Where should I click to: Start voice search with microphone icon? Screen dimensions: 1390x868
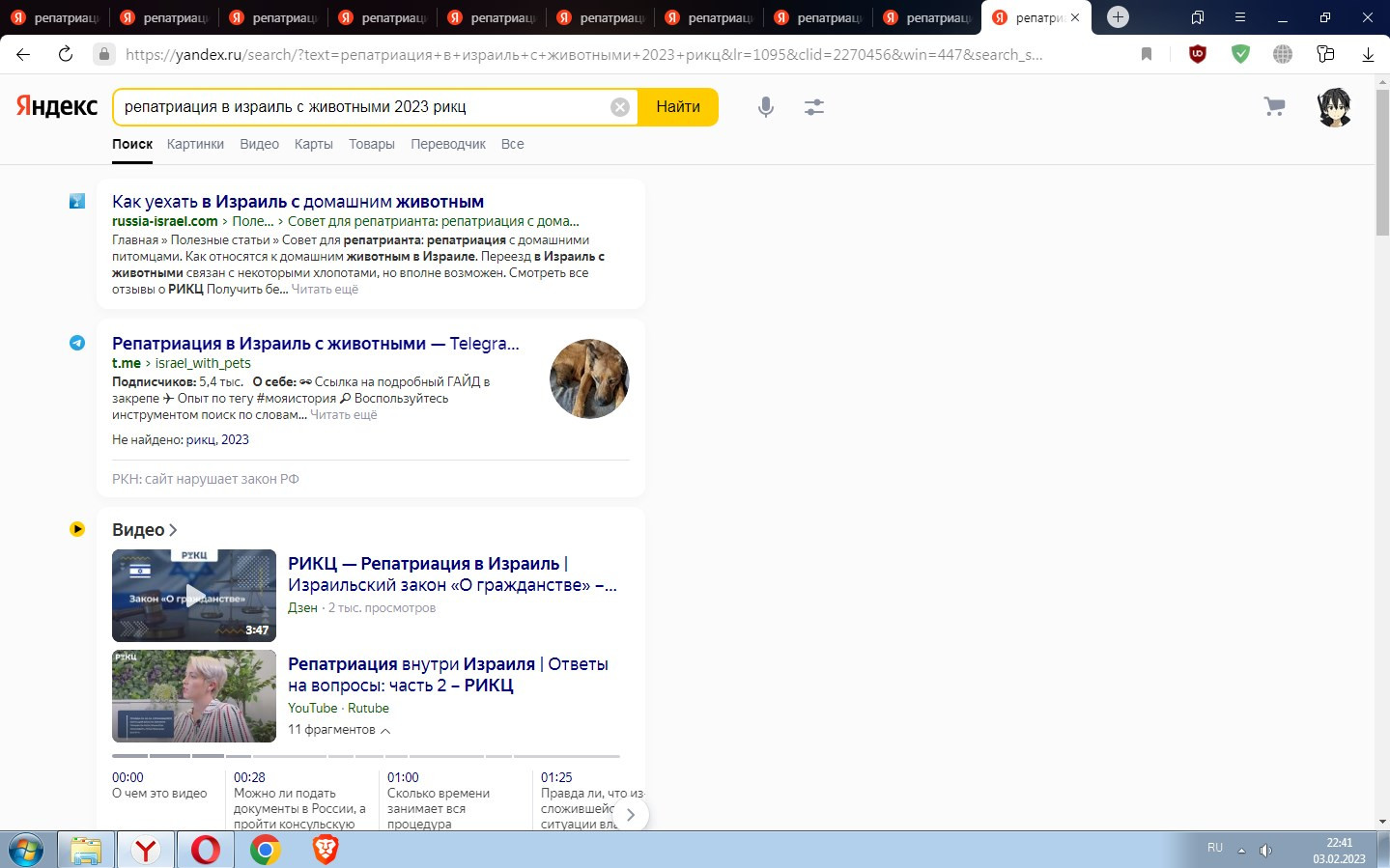point(766,107)
